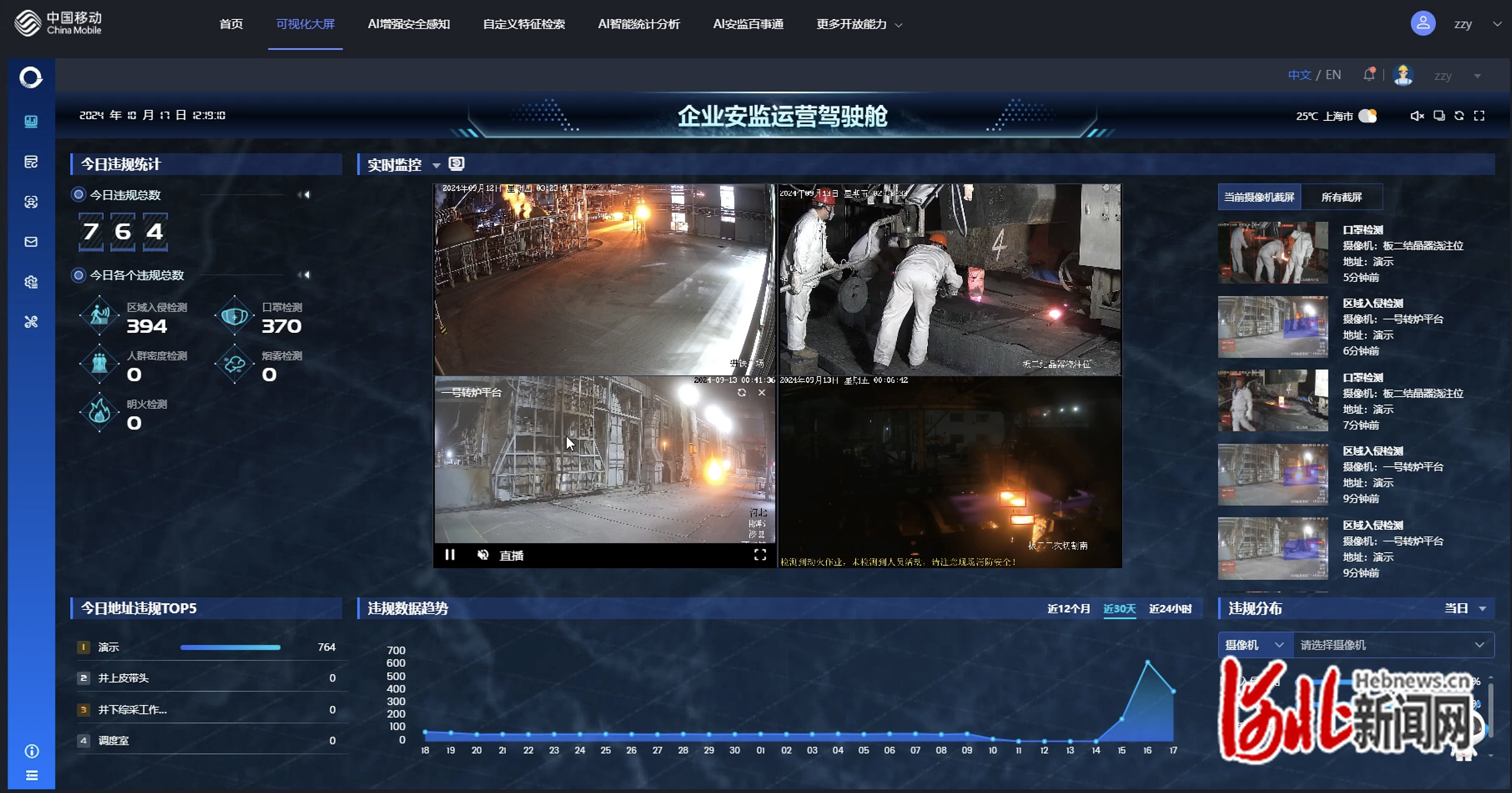Expand the inner header zzy dropdown arrow
Viewport: 1512px width, 793px height.
click(x=1477, y=76)
